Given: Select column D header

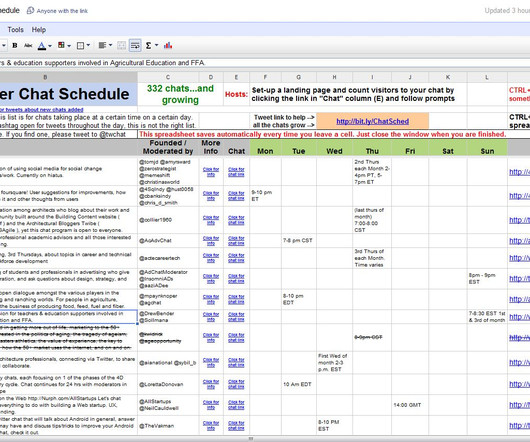Looking at the screenshot, I should point(211,77).
